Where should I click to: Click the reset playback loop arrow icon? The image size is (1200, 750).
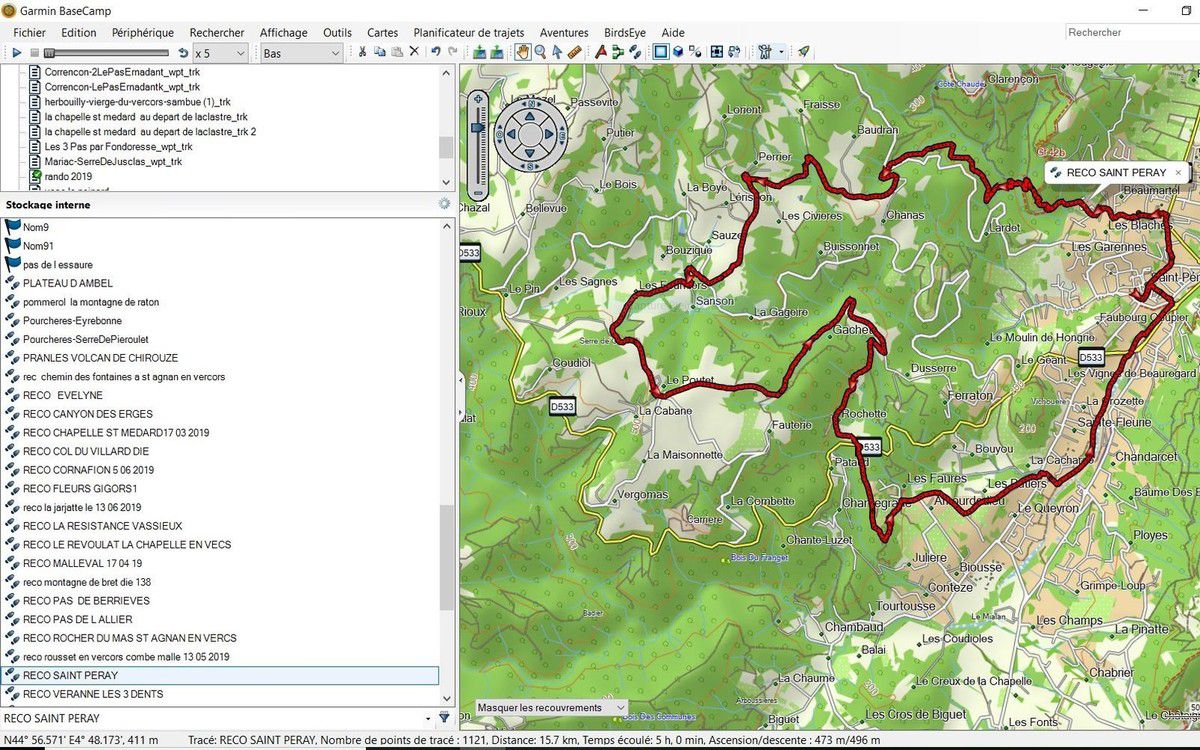(183, 52)
